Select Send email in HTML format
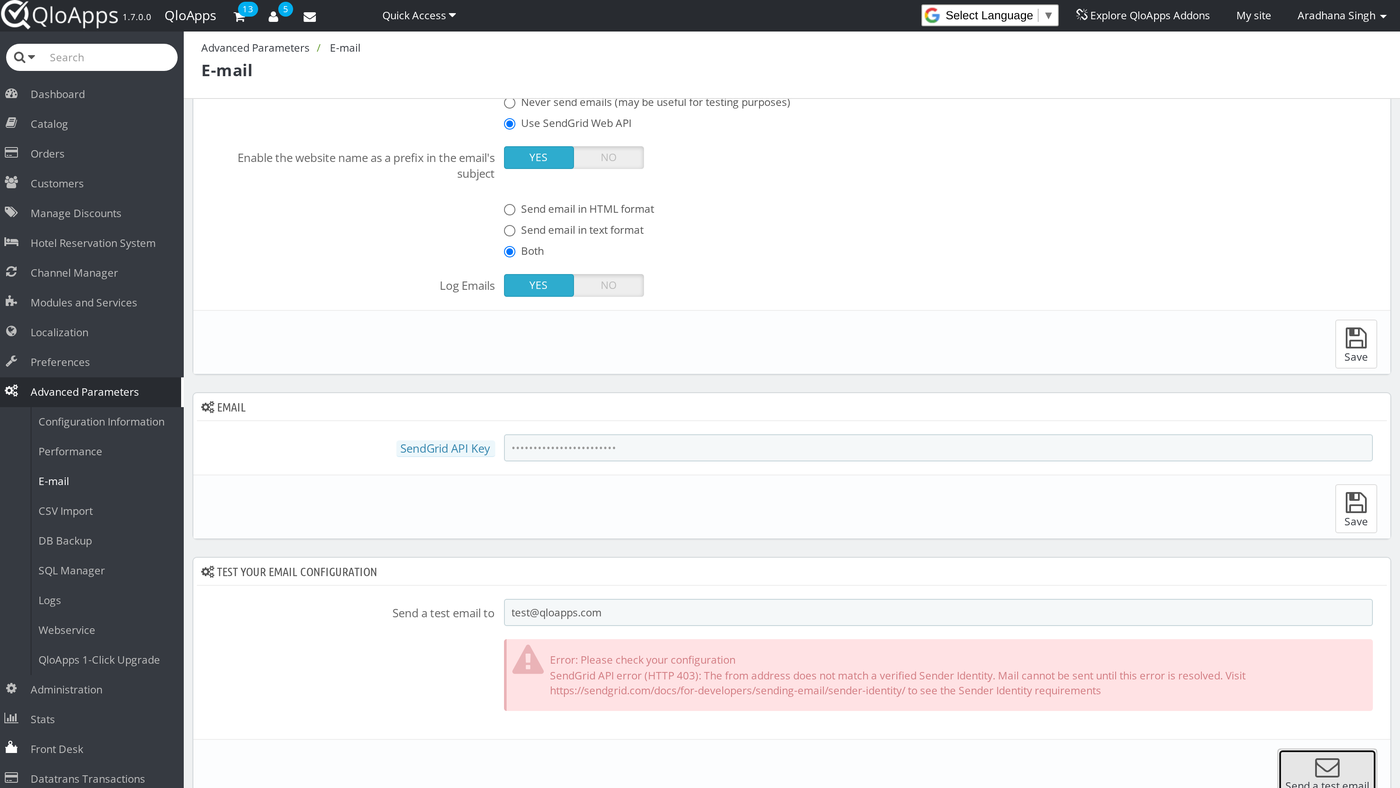 point(510,210)
